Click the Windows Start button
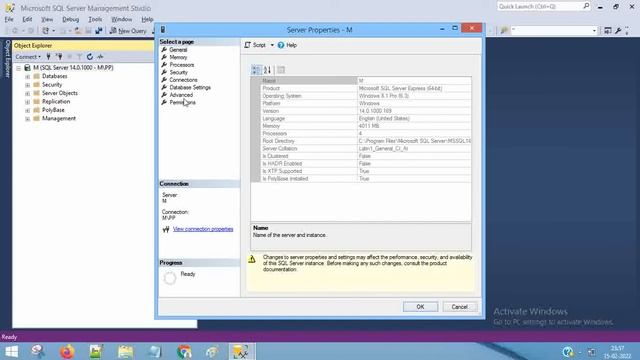 11,351
